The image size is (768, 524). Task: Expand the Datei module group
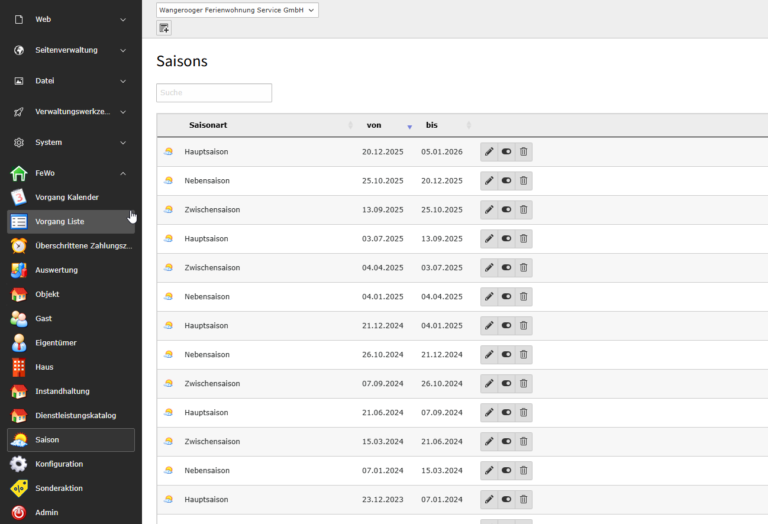pos(71,81)
